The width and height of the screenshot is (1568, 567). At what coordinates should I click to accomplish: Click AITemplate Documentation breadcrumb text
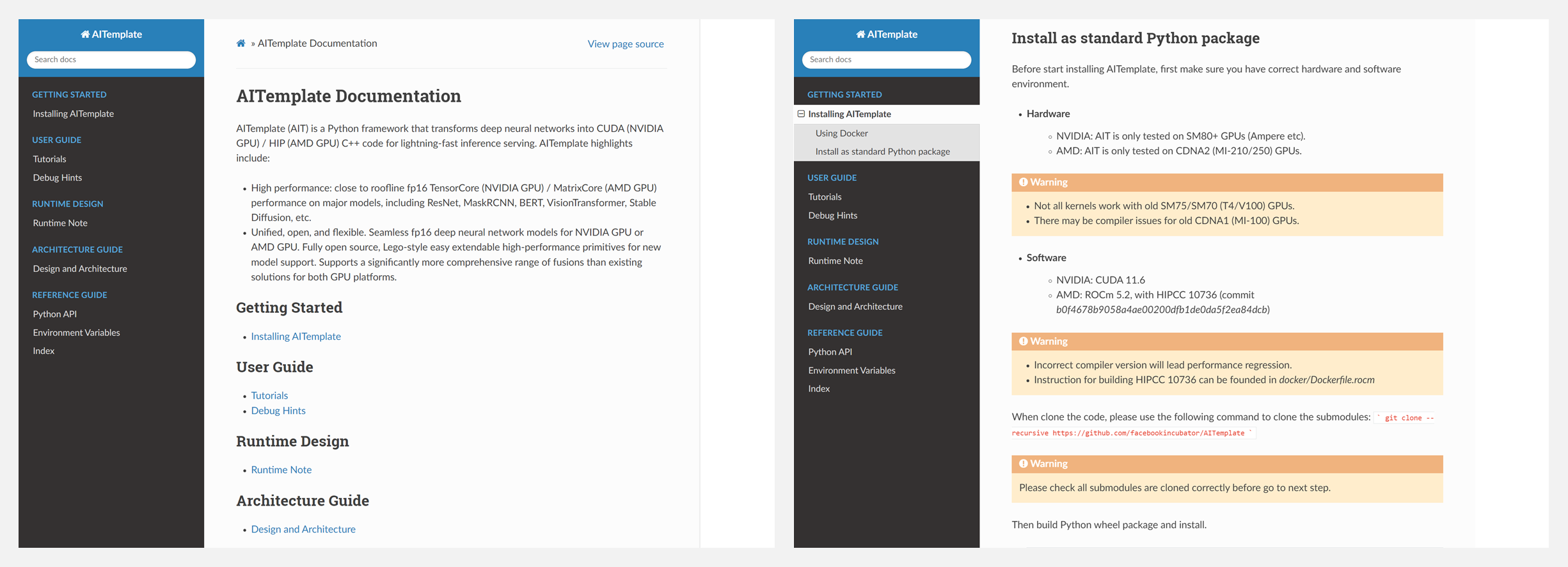(317, 44)
